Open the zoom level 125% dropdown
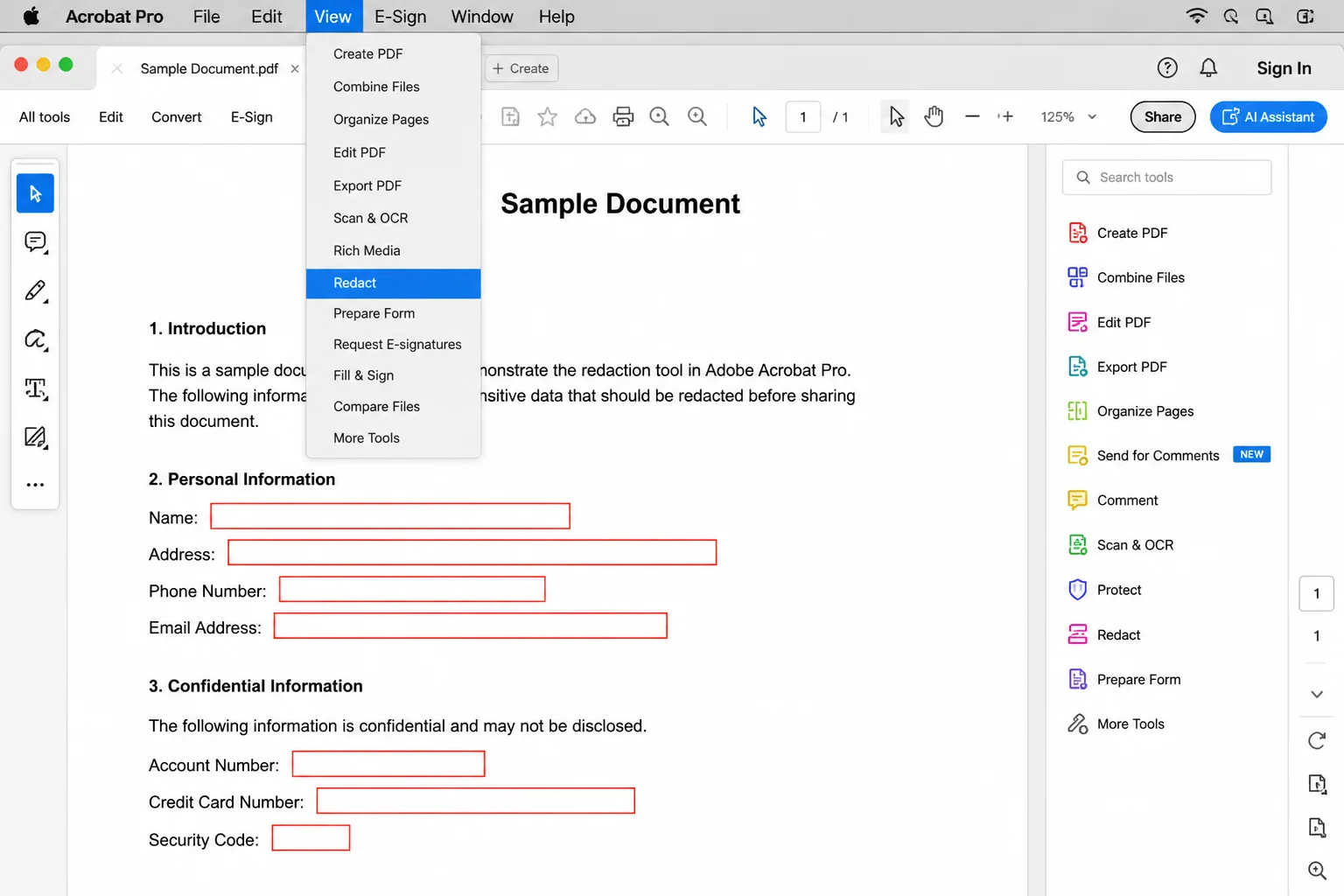Viewport: 1344px width, 896px height. 1068,116
